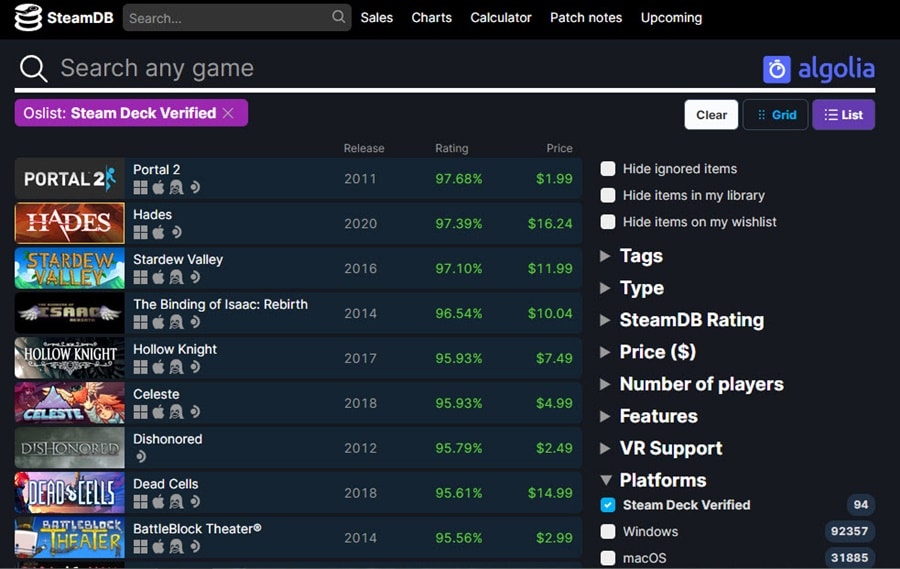
Task: Expand the Number of players filter
Action: [x=692, y=384]
